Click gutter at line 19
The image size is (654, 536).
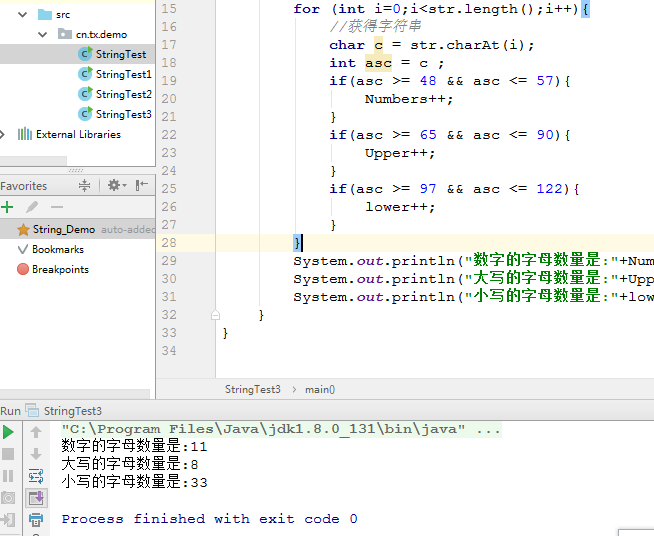(x=169, y=81)
